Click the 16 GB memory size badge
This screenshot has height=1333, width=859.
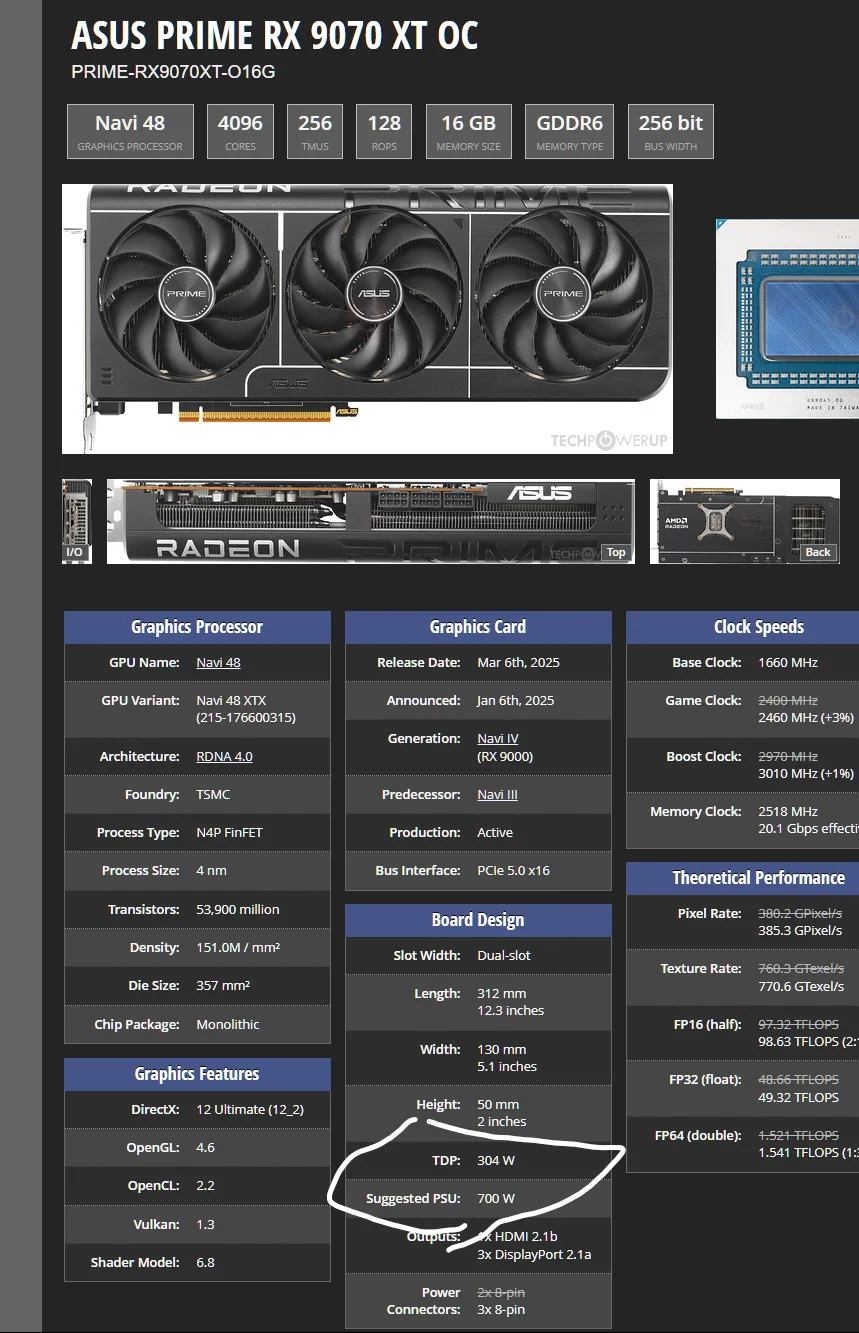click(469, 132)
